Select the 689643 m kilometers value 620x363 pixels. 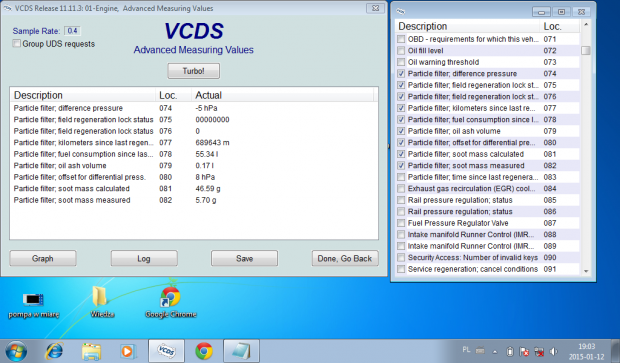point(212,142)
